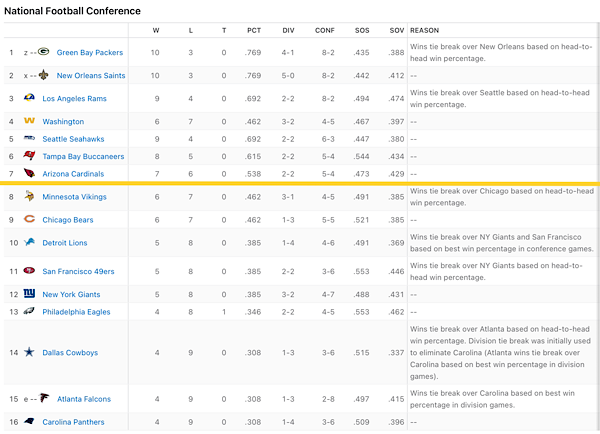
Task: Click the Minnesota Vikings logo
Action: click(x=29, y=196)
